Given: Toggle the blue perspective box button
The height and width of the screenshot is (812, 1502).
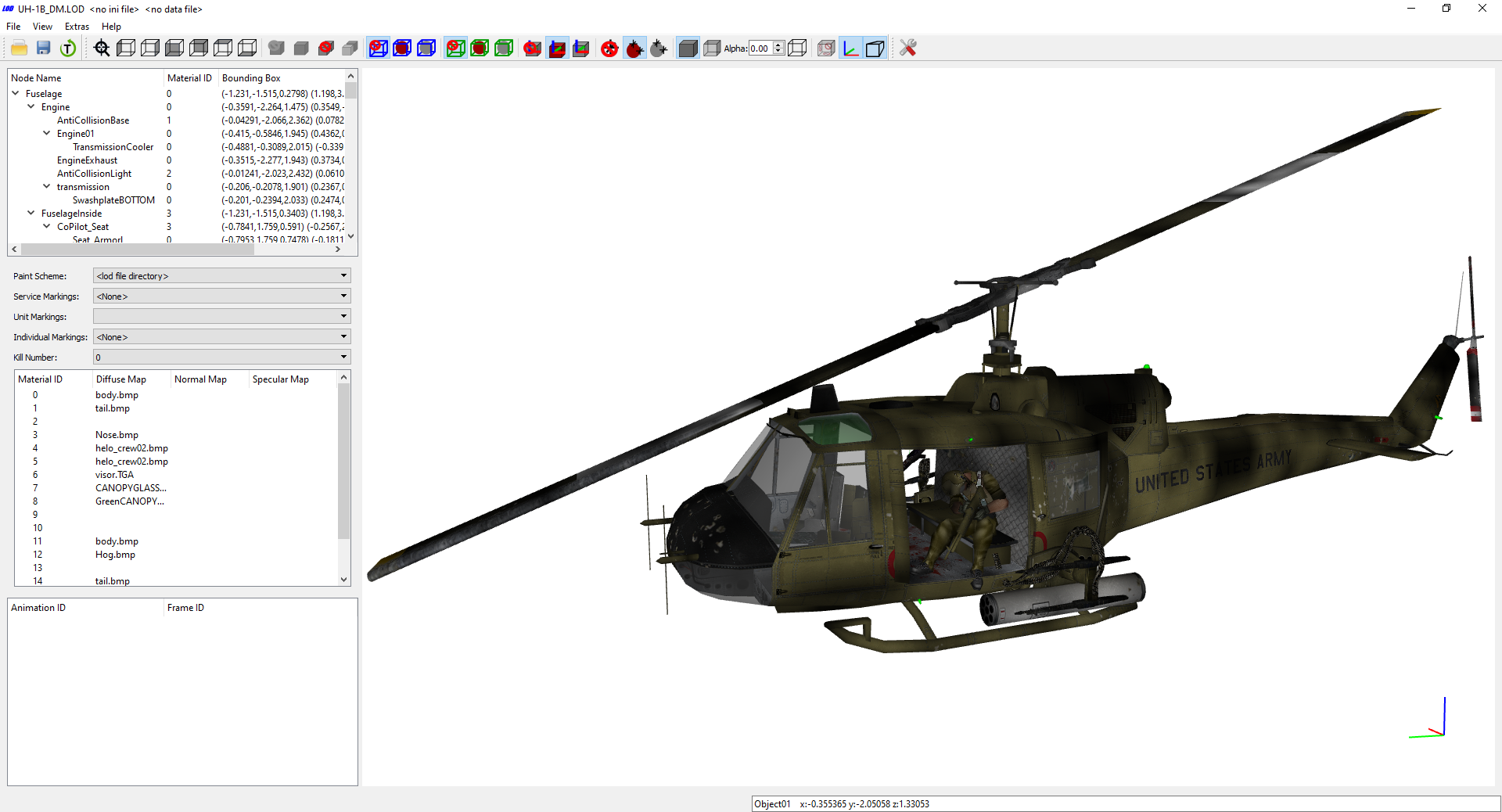Looking at the screenshot, I should click(875, 49).
